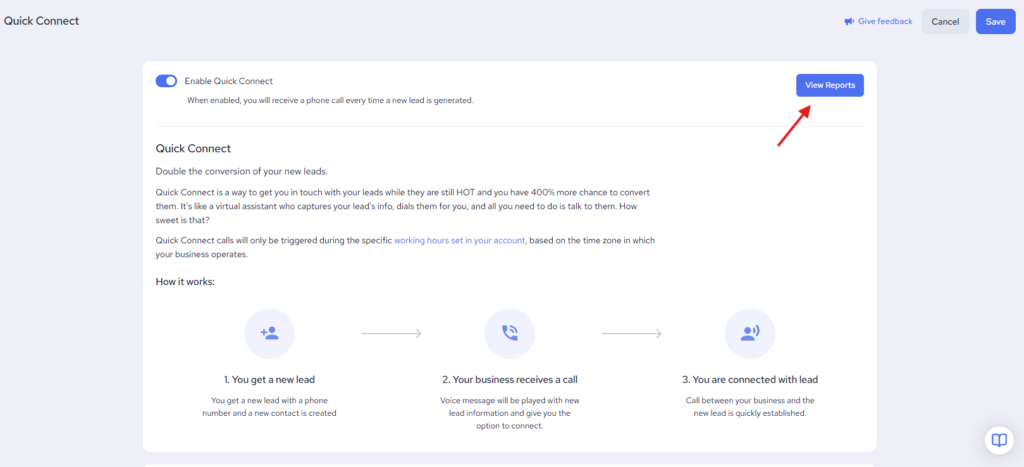Click "2. Your business receives a call" title
1024x467 pixels.
[509, 380]
